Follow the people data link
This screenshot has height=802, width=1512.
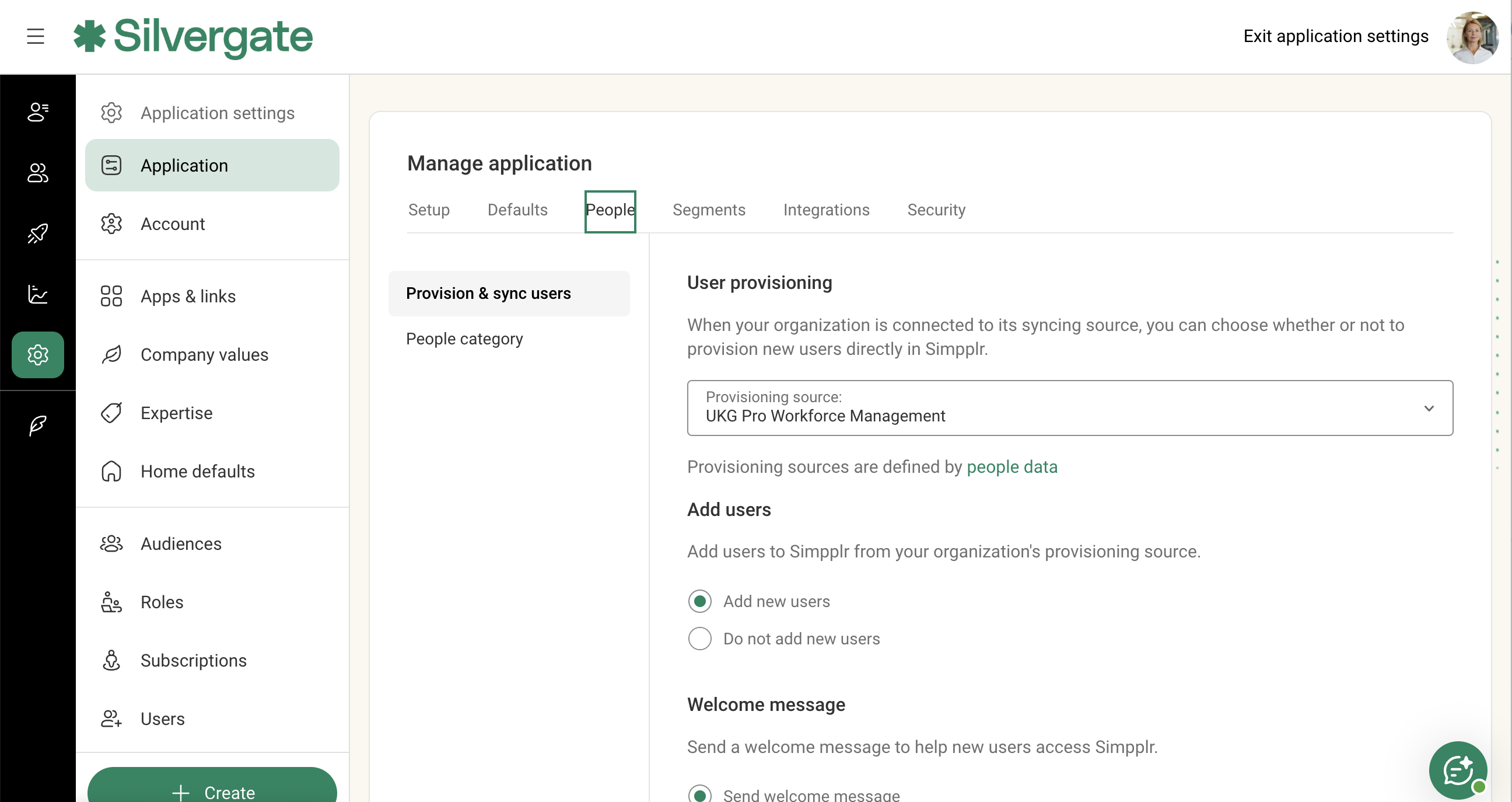click(1012, 466)
